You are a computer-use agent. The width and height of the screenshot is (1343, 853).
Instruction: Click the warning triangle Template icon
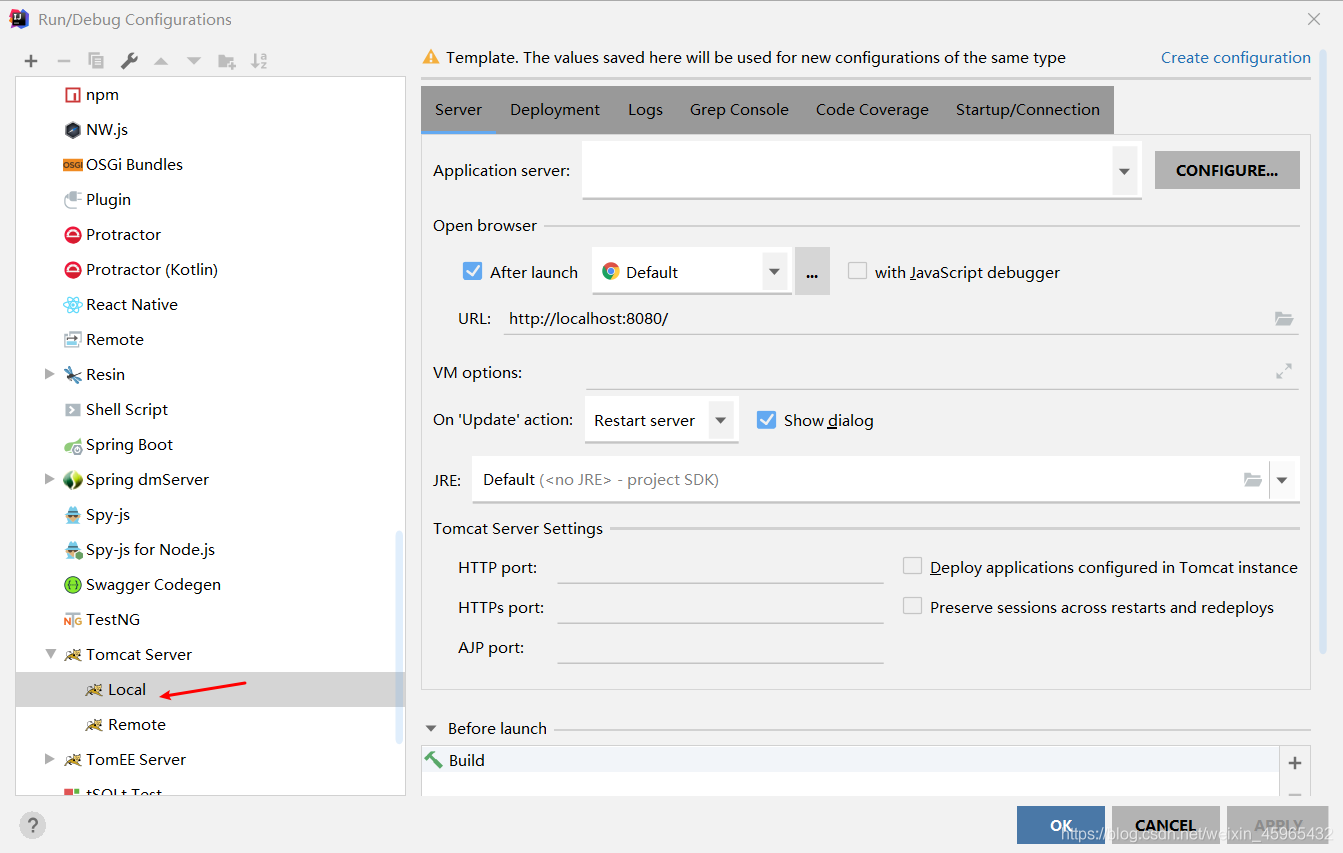pyautogui.click(x=431, y=58)
